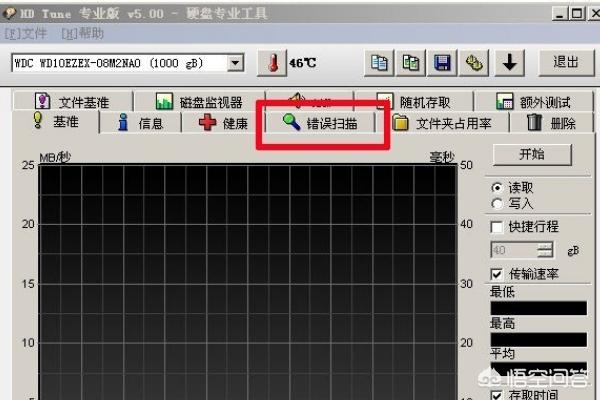Image resolution: width=600 pixels, height=400 pixels.
Task: Click the blue info icon
Action: 123,122
